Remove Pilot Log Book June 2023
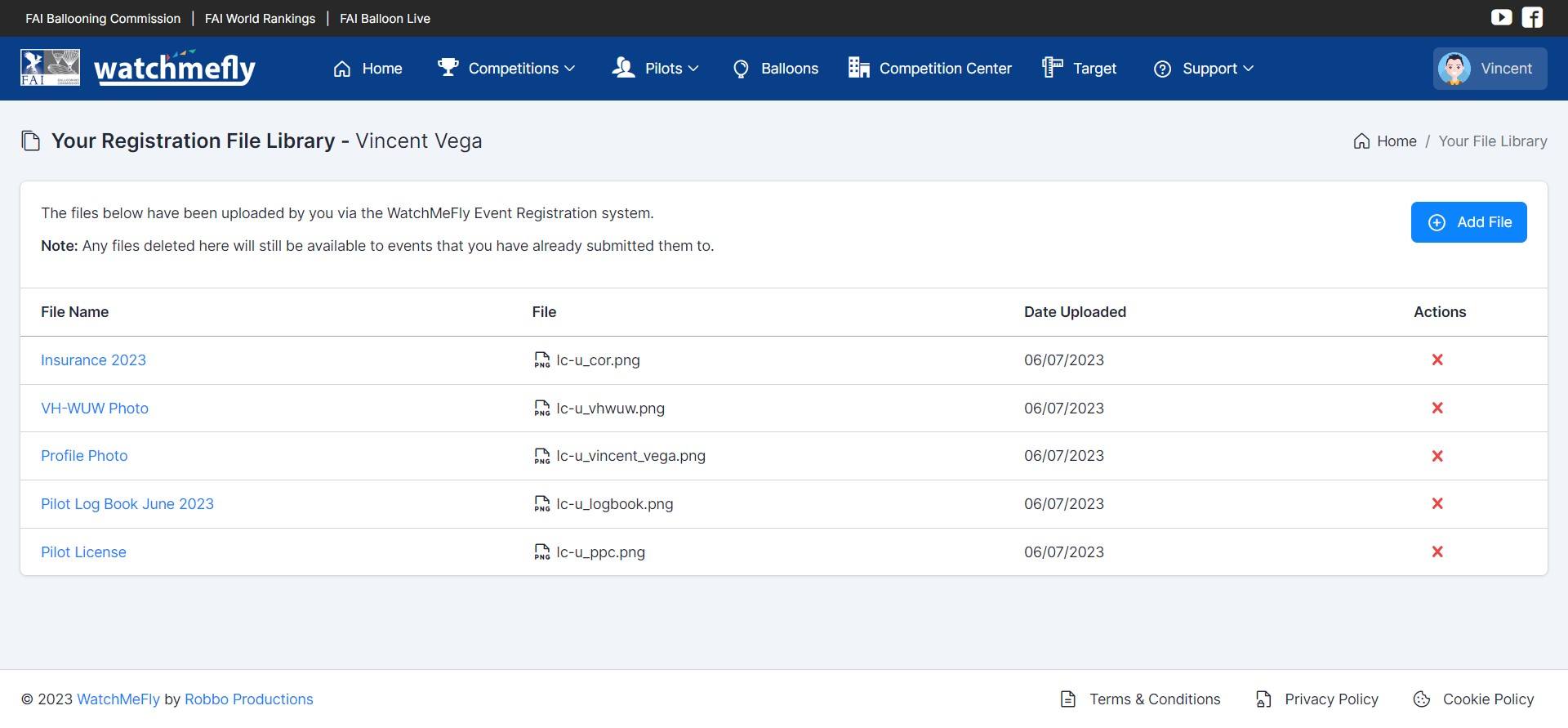Viewport: 1568px width, 728px height. pyautogui.click(x=1437, y=503)
